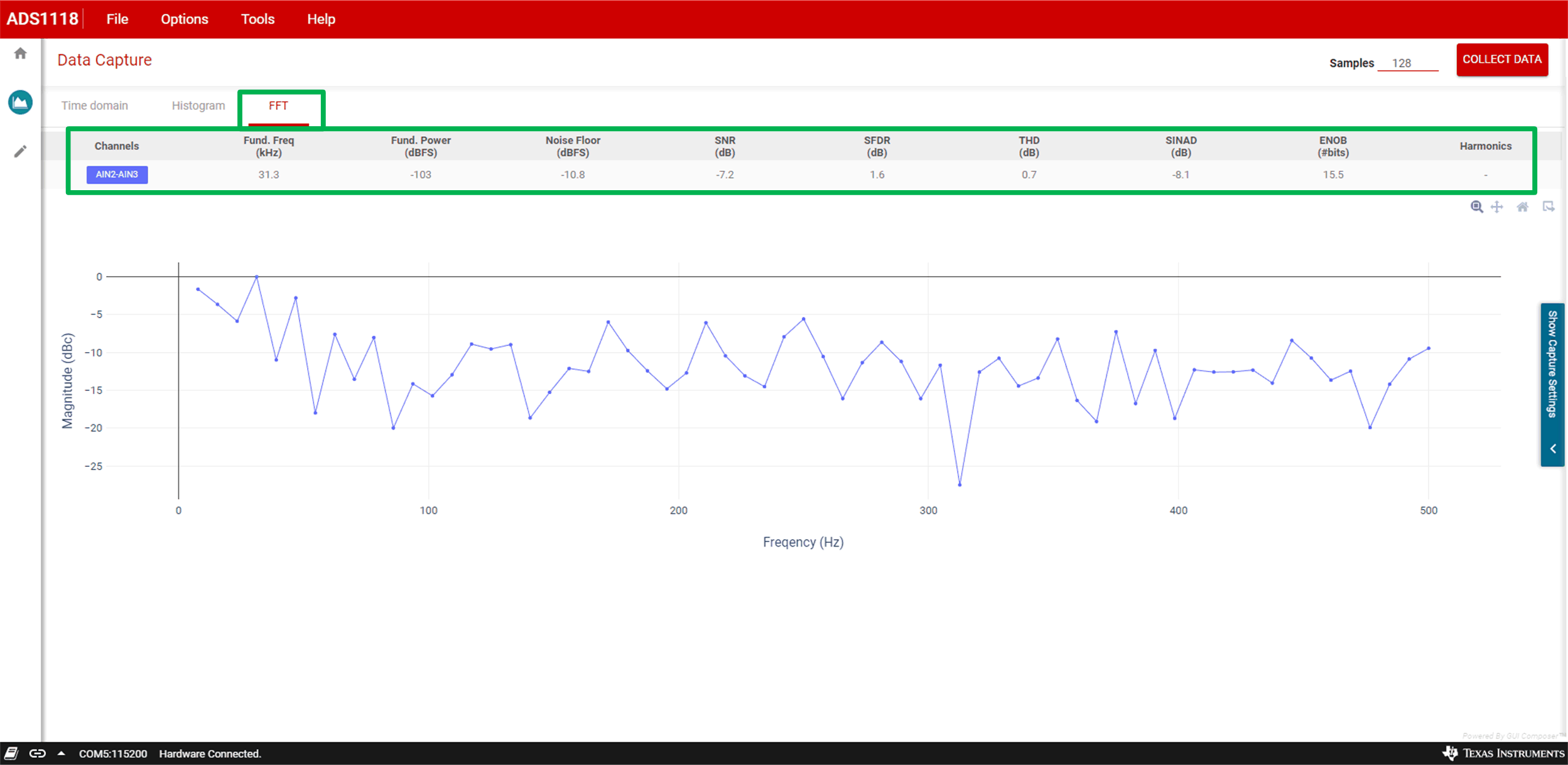This screenshot has height=765, width=1568.
Task: Click the Samples input field
Action: (1407, 63)
